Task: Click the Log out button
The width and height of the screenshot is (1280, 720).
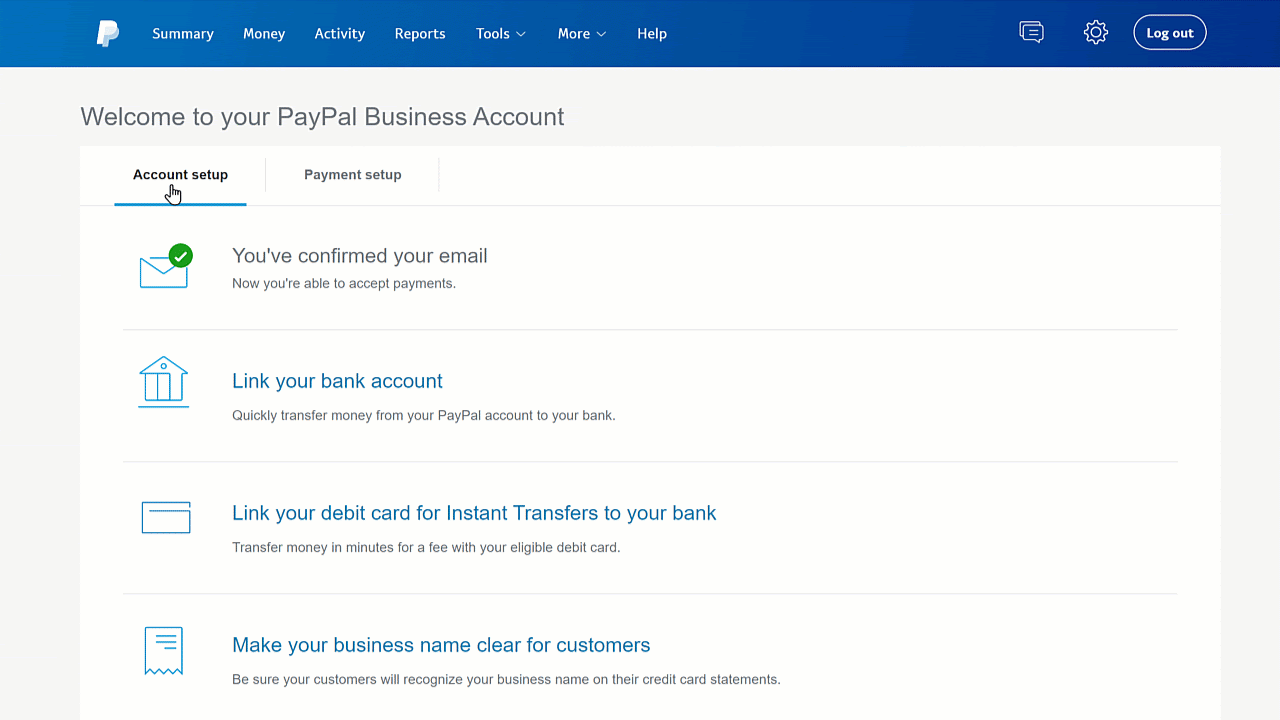Action: point(1170,33)
